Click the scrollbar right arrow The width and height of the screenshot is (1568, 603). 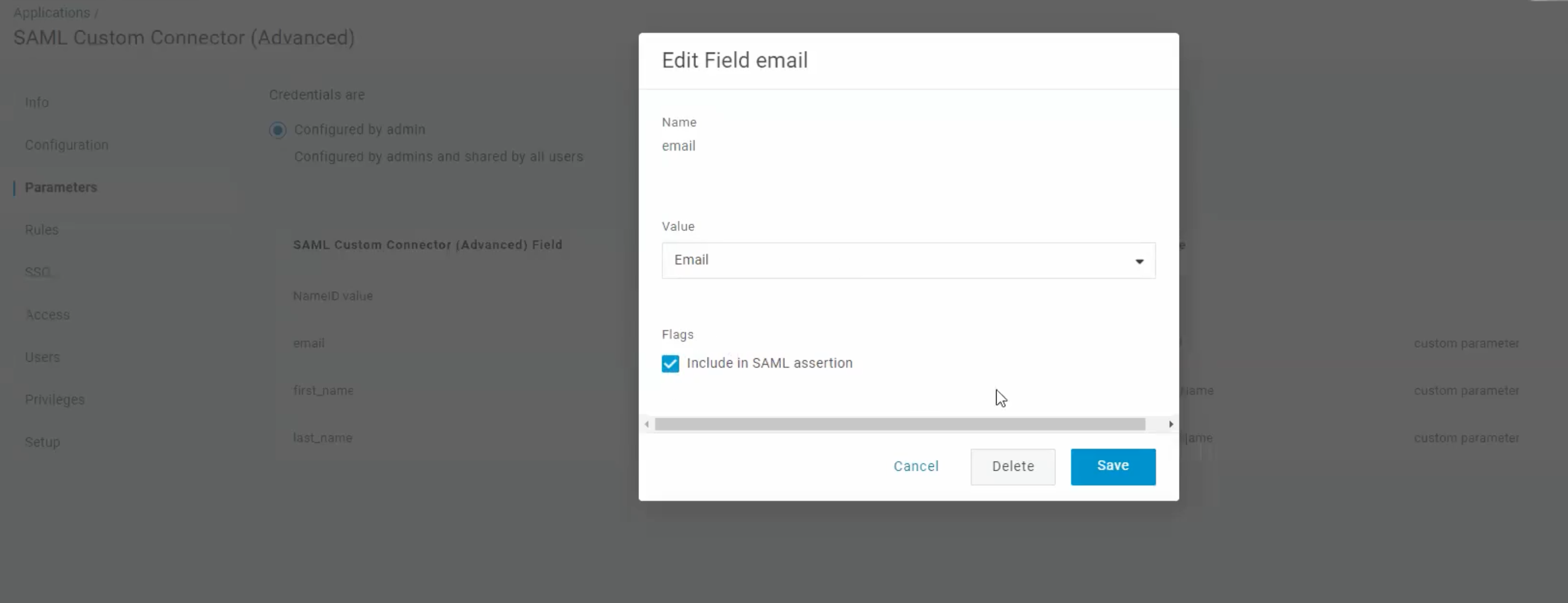coord(1171,424)
